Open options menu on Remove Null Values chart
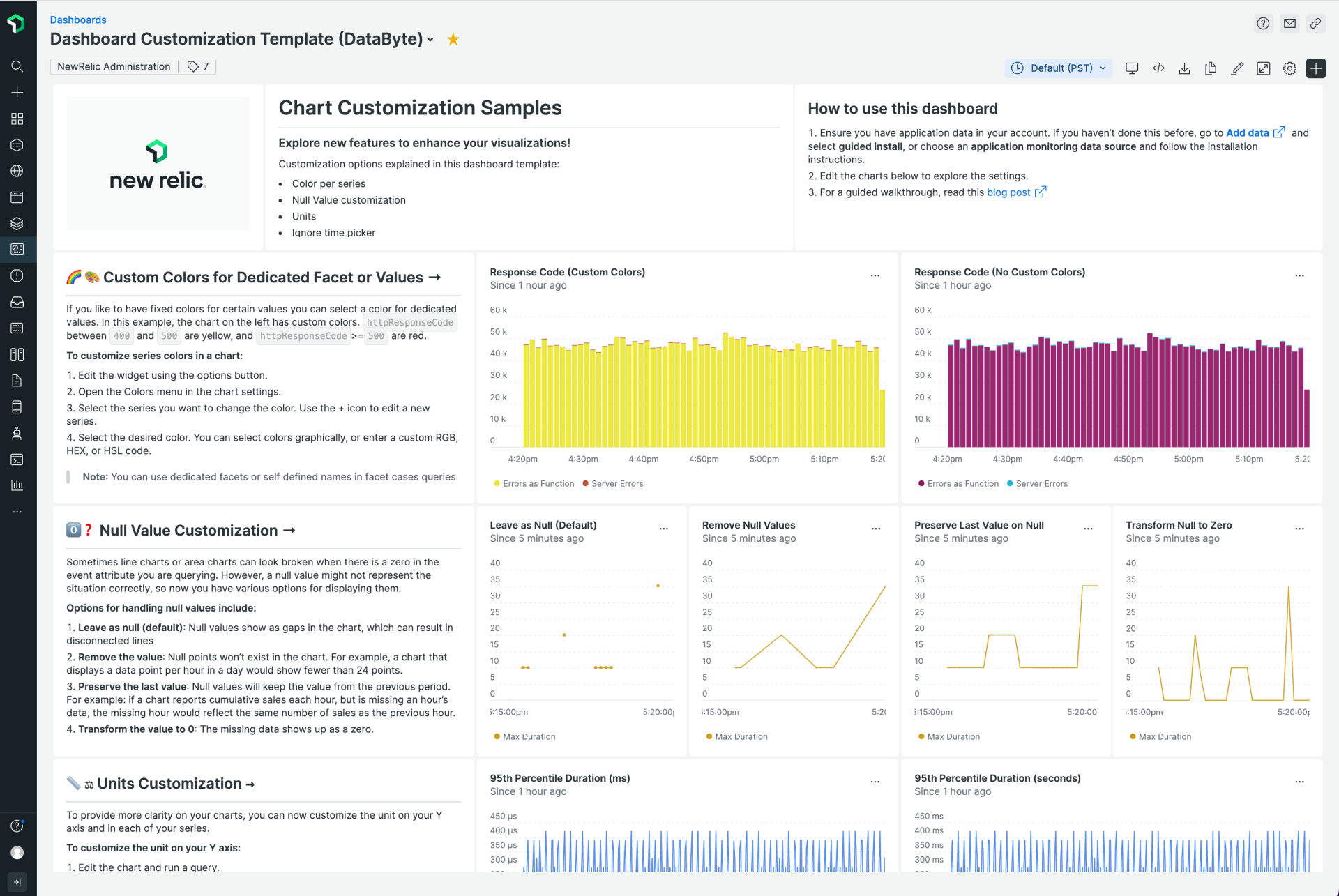The image size is (1339, 896). coord(875,529)
